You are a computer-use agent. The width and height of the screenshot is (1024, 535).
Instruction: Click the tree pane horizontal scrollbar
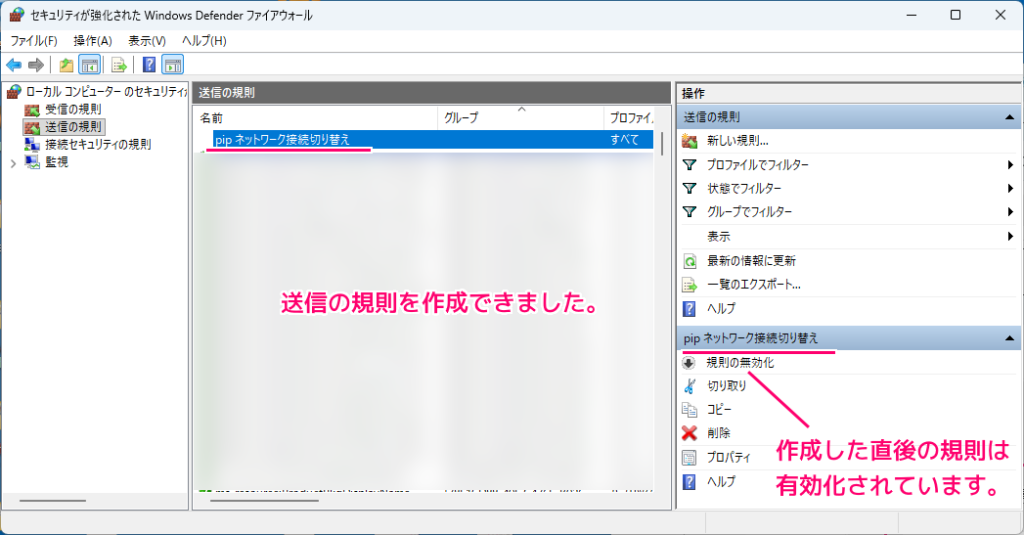point(52,501)
